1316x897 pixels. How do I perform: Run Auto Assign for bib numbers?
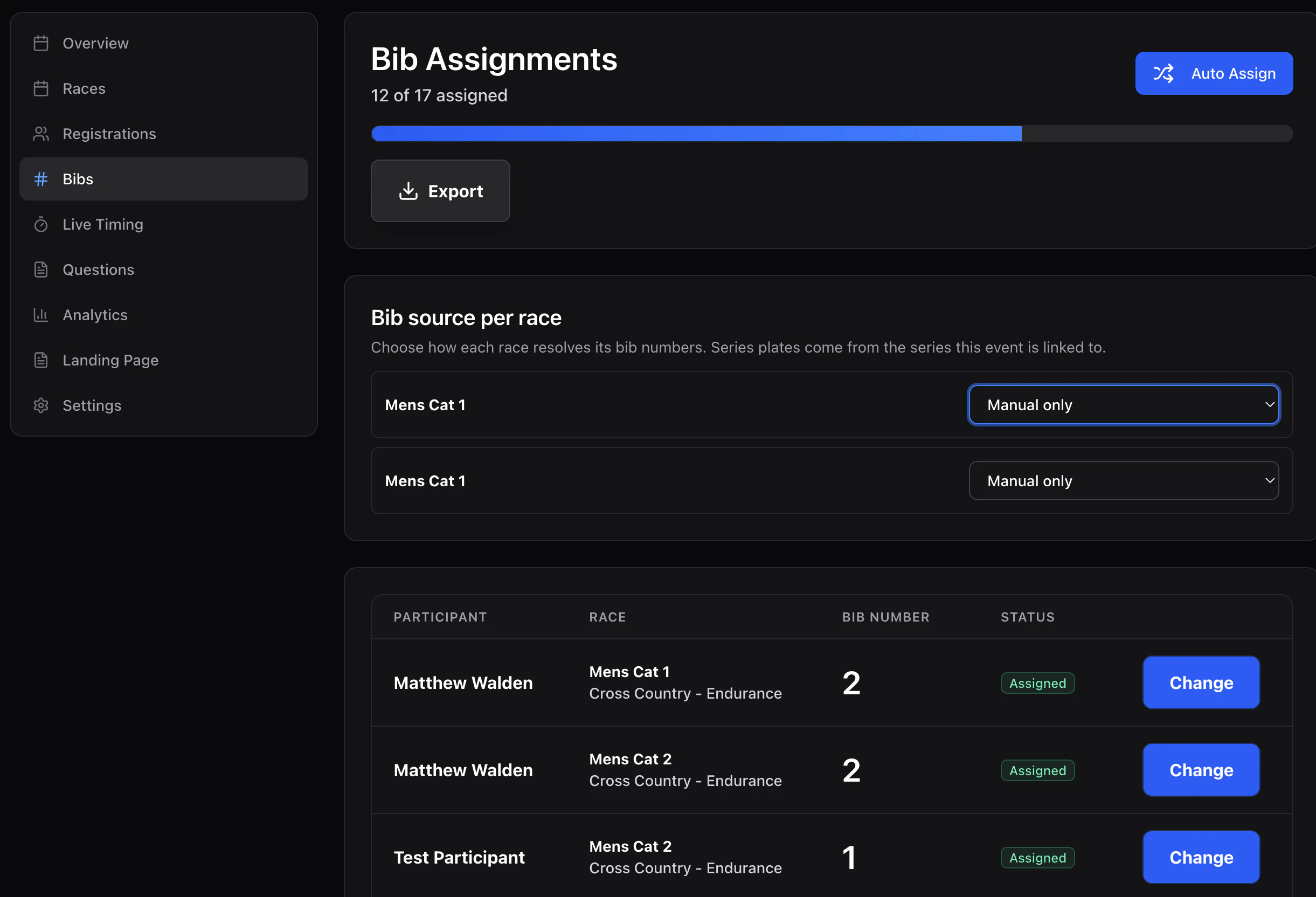pos(1214,74)
